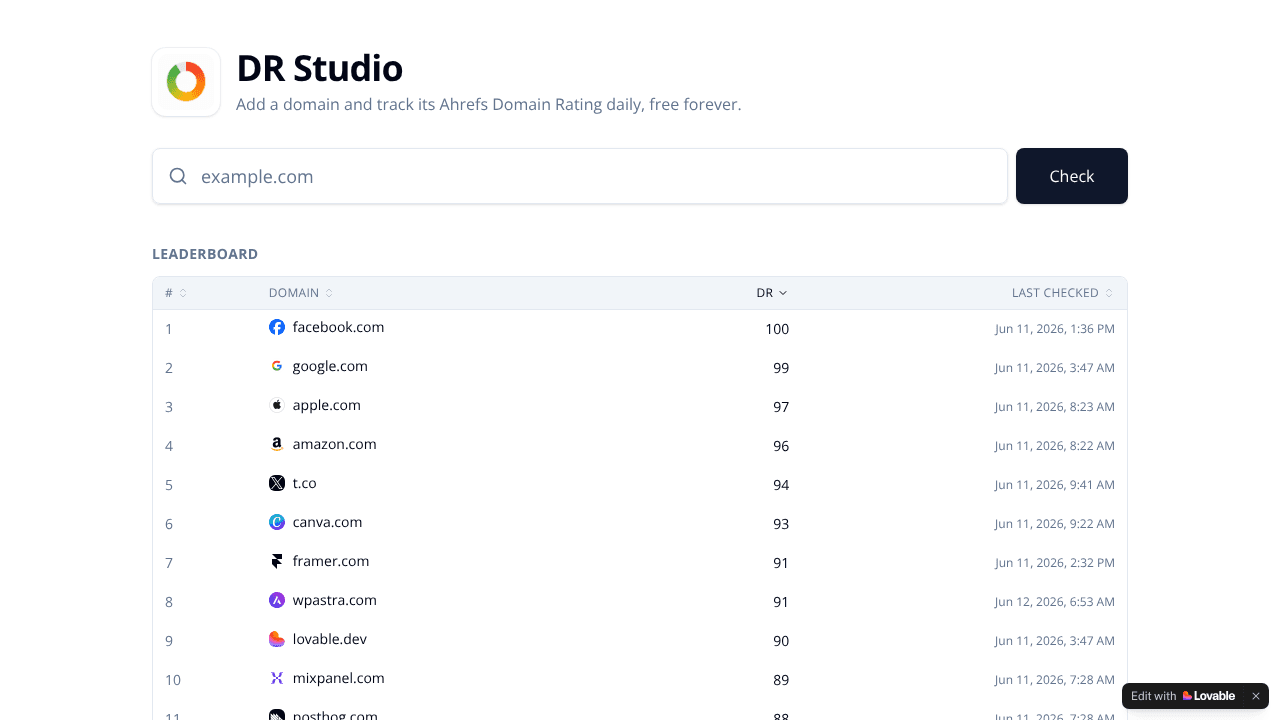Screen dimensions: 1280x720
Task: Click the wpastra.com favicon
Action: coord(277,600)
